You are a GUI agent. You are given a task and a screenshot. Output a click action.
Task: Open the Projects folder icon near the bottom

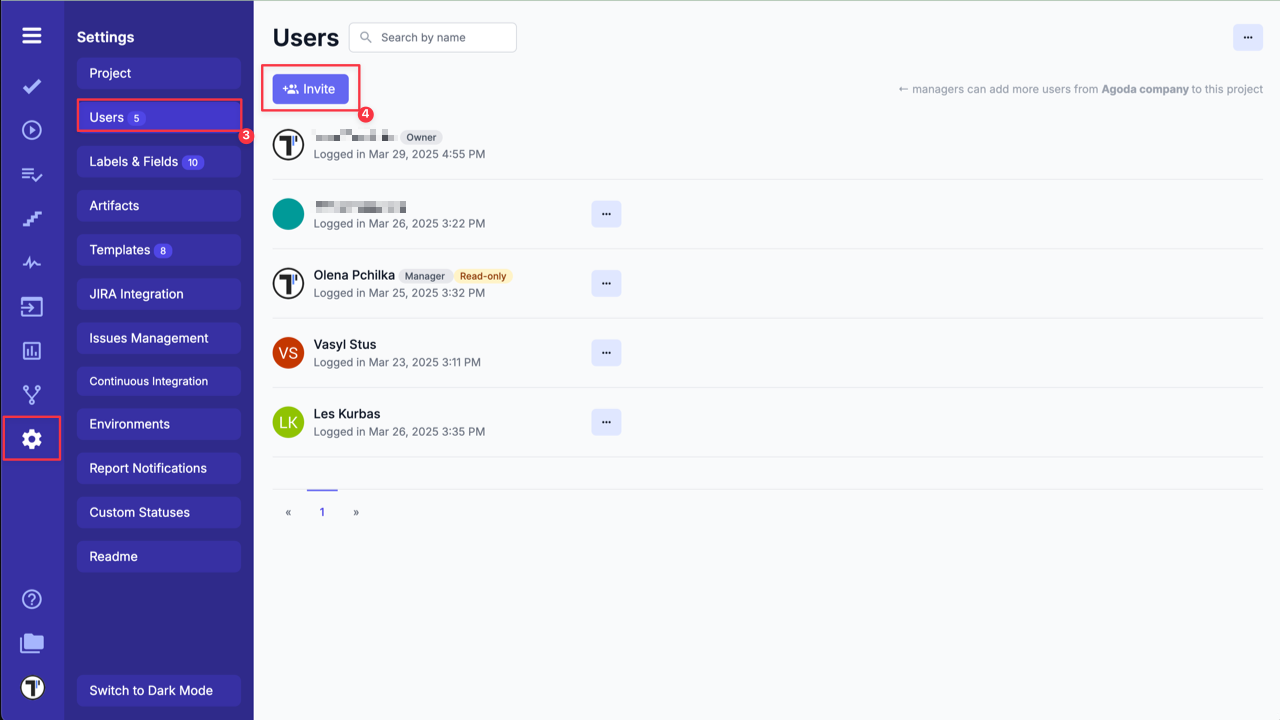31,642
